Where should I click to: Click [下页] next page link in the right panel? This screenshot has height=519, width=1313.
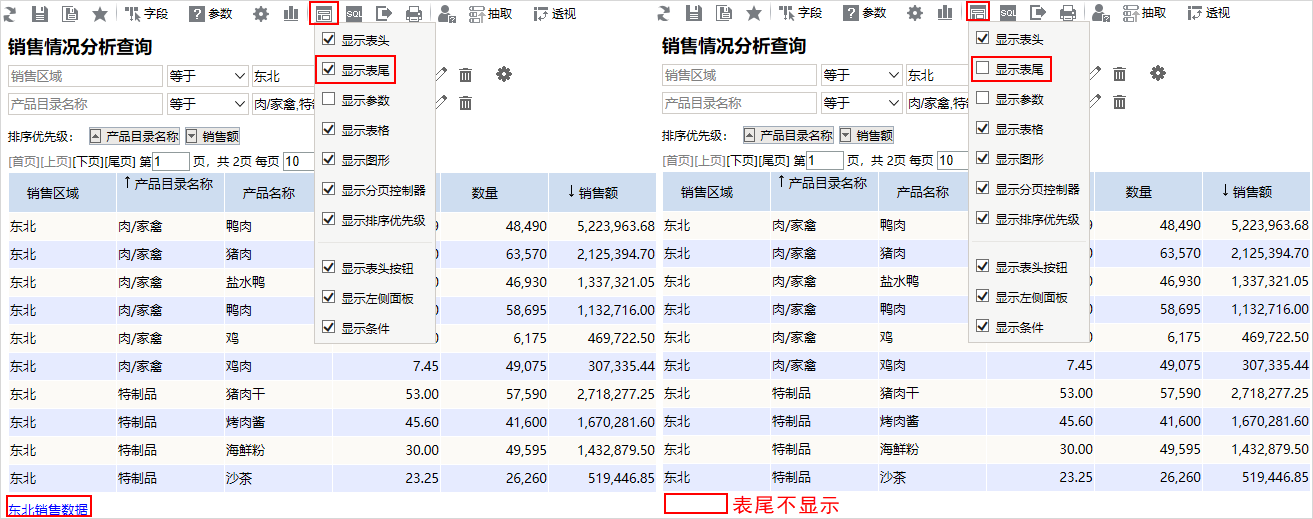tap(742, 161)
